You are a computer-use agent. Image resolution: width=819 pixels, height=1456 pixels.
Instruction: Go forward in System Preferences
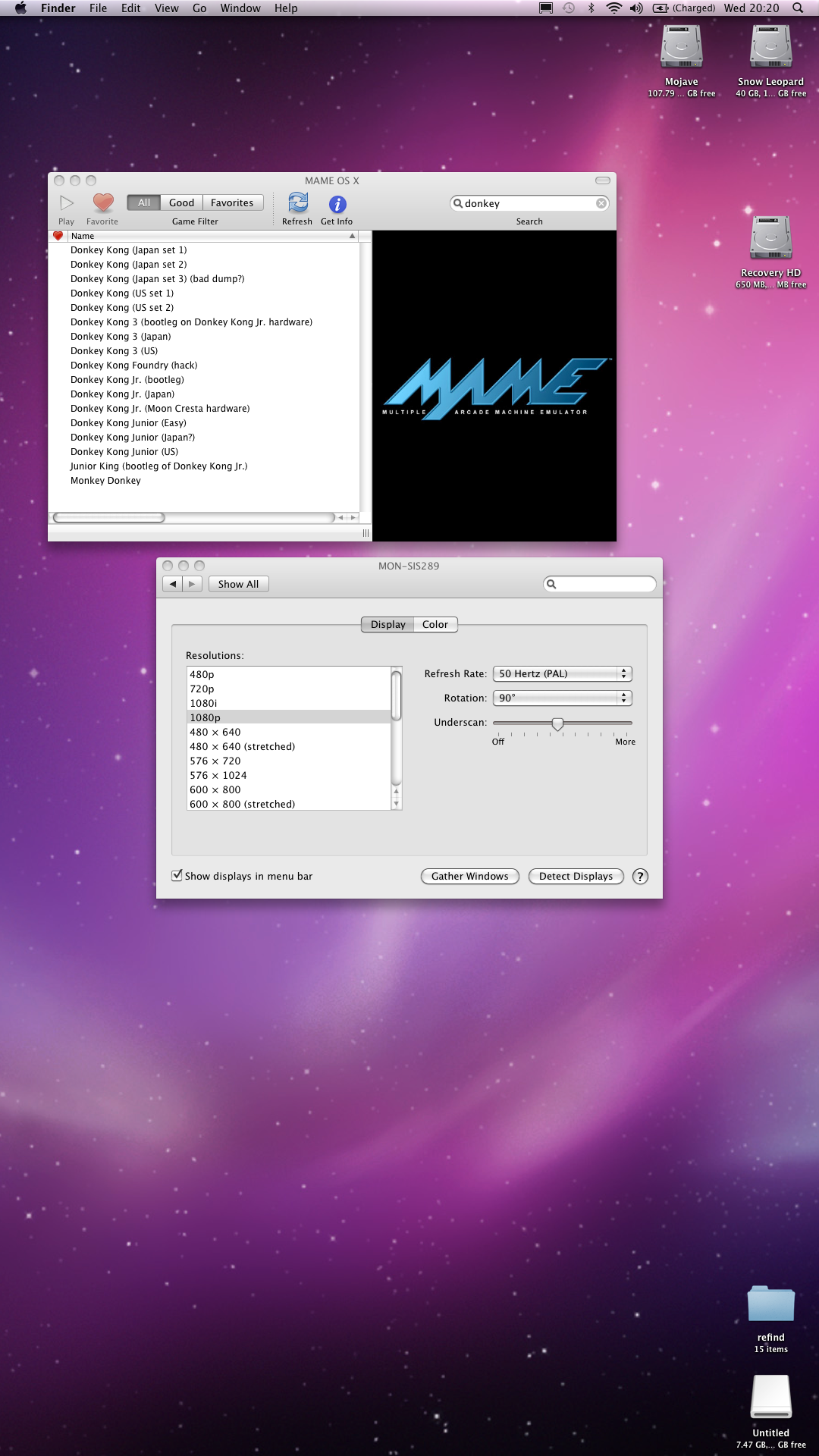click(x=193, y=584)
